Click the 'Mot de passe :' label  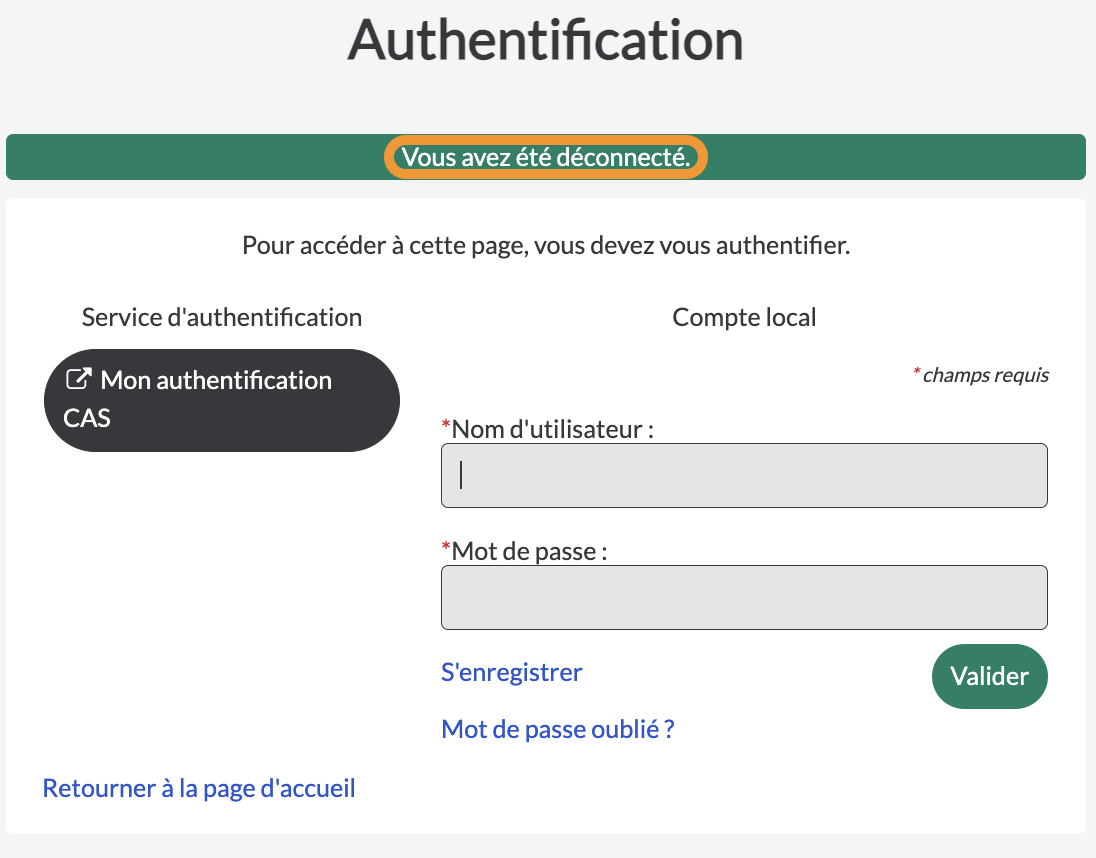coord(524,551)
